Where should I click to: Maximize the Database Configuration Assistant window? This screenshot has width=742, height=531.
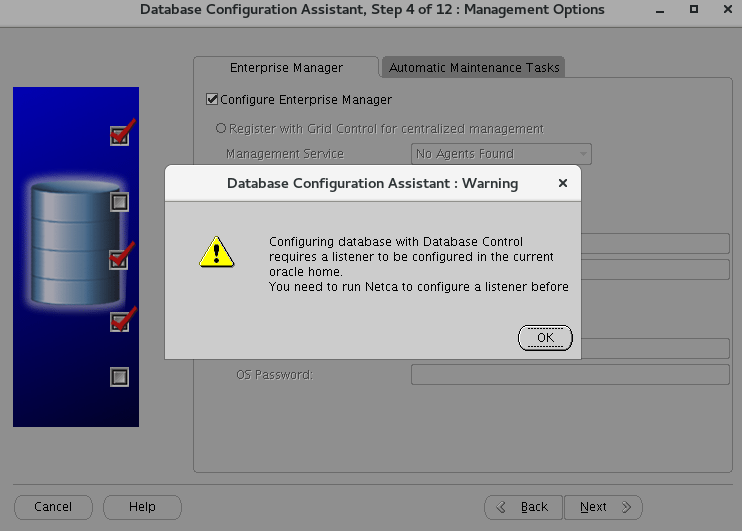694,9
